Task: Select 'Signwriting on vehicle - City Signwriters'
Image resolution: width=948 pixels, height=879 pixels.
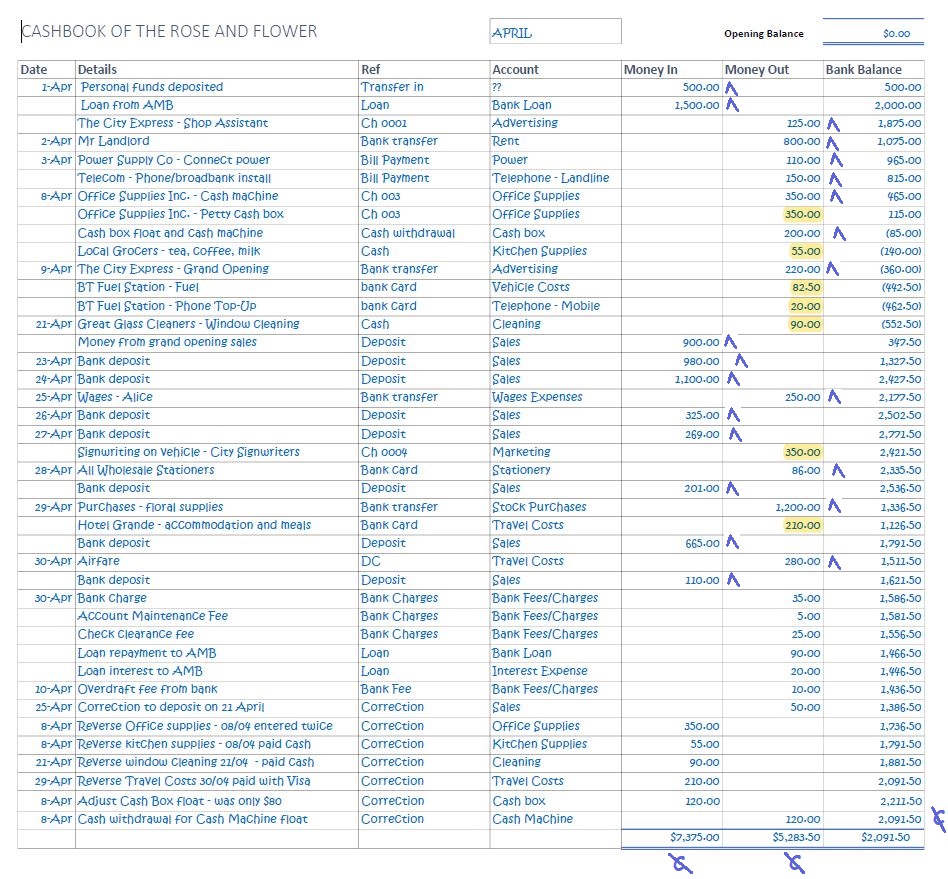Action: 189,452
